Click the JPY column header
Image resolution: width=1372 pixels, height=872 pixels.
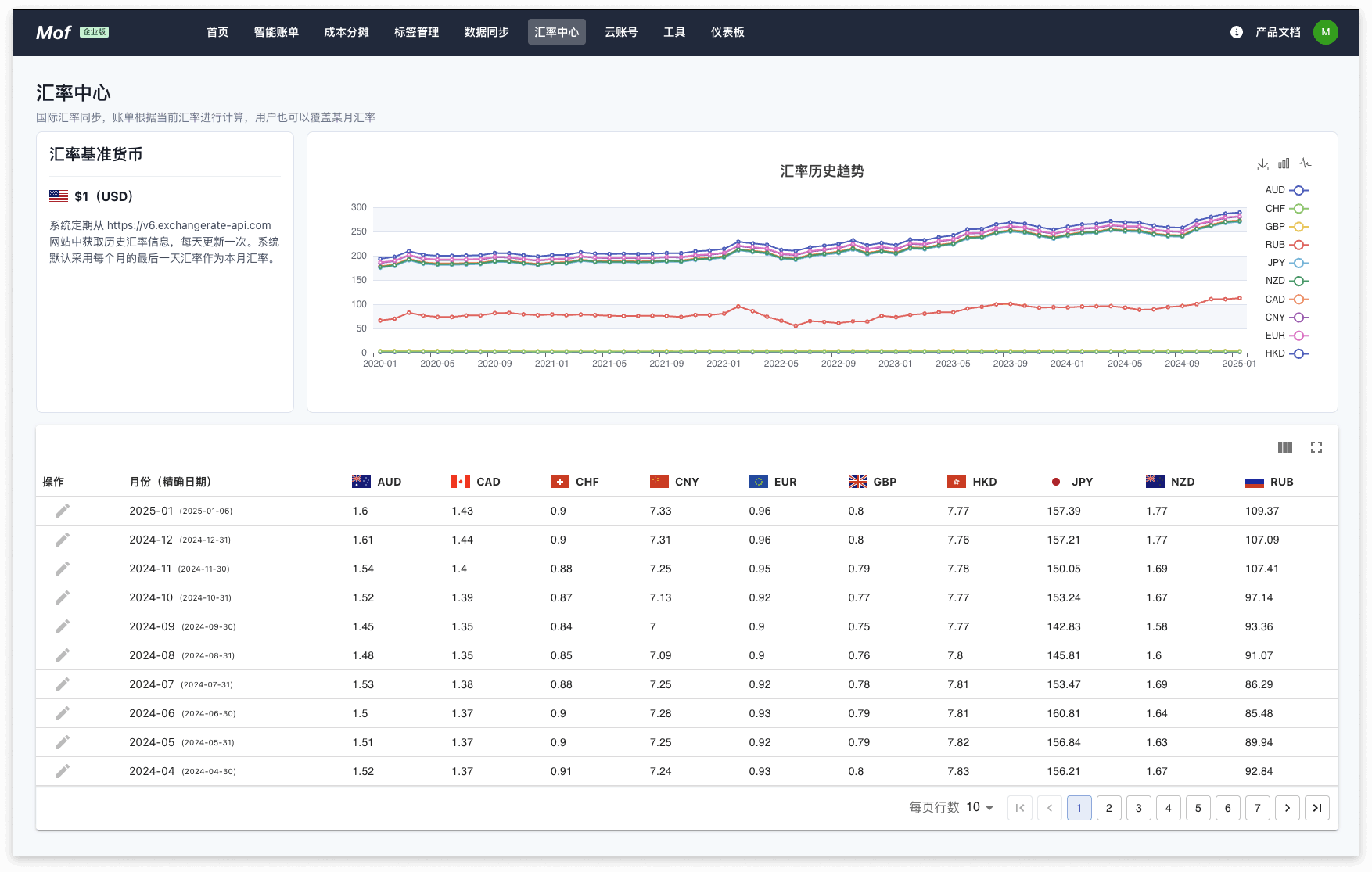tap(1071, 482)
